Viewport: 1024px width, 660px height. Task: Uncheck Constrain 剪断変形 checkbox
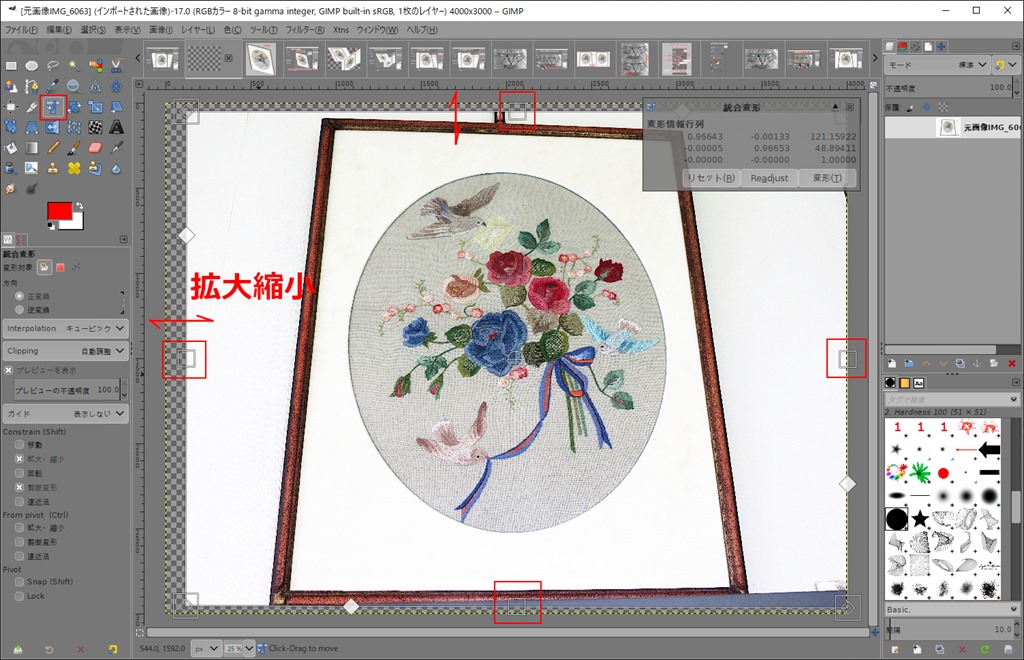(20, 488)
